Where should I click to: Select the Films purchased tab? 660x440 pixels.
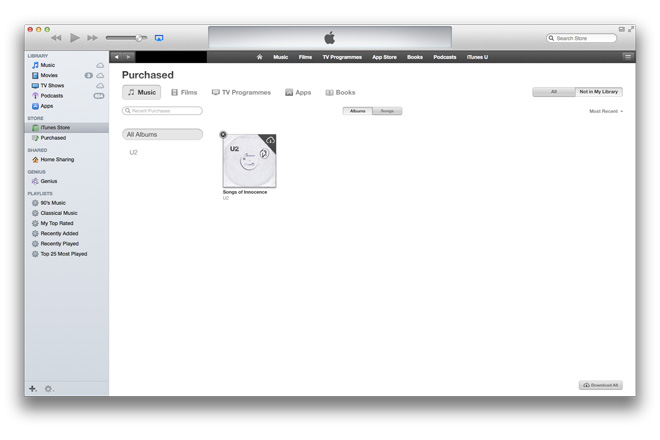(x=184, y=93)
